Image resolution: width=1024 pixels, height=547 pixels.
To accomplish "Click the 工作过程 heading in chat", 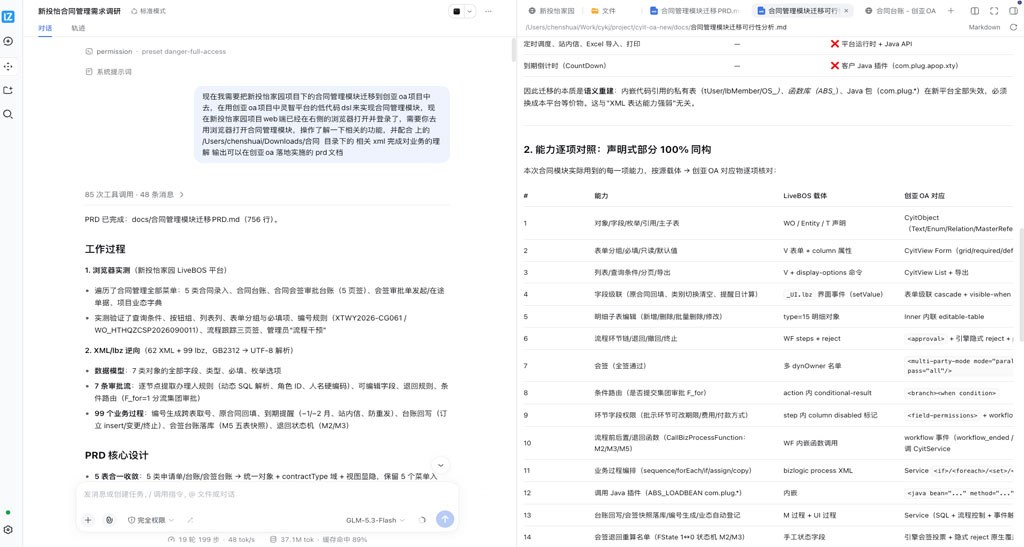I will click(x=104, y=249).
